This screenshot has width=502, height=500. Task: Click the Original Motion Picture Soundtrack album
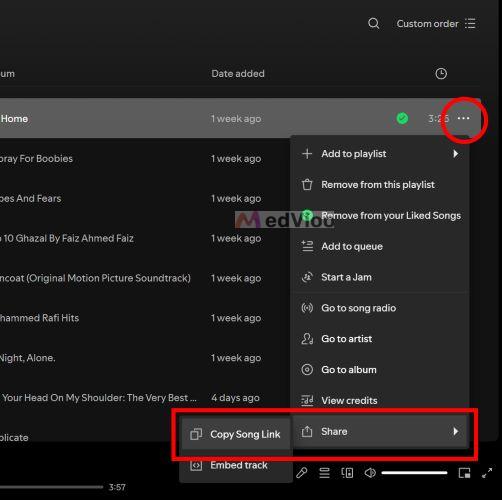tap(95, 278)
